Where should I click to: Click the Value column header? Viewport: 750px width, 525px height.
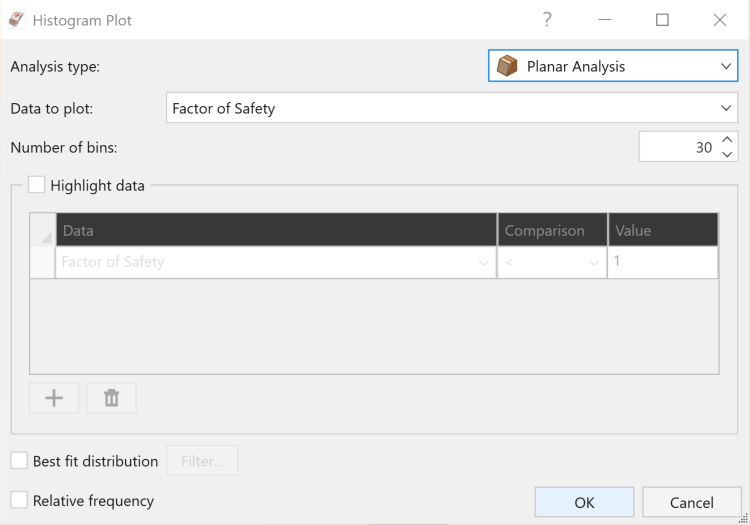663,230
